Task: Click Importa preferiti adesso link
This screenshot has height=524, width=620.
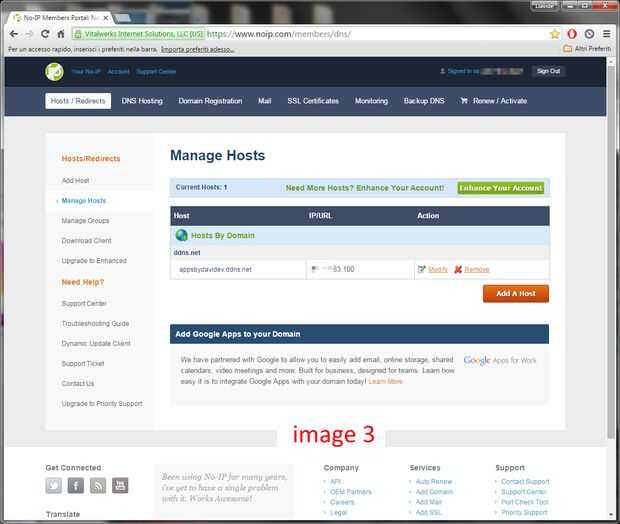Action: (x=197, y=49)
